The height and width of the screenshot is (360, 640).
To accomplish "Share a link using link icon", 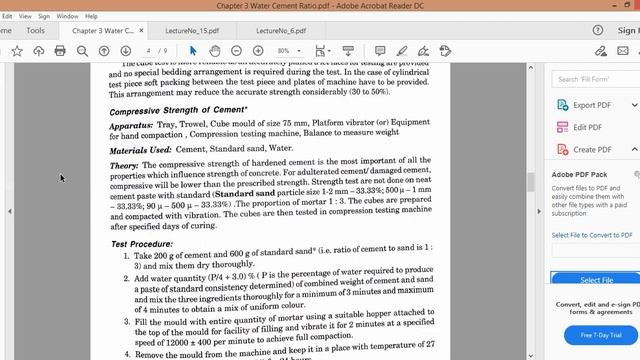I will coord(601,51).
